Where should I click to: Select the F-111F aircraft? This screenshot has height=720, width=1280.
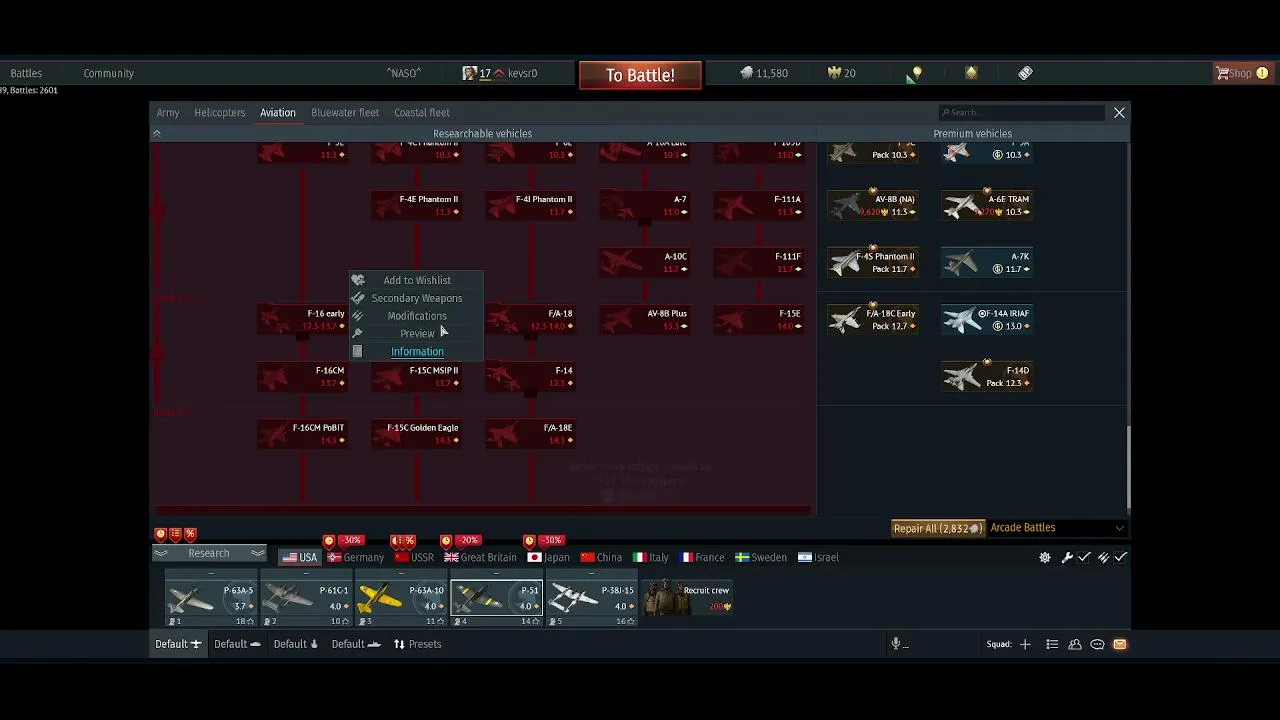(x=759, y=262)
